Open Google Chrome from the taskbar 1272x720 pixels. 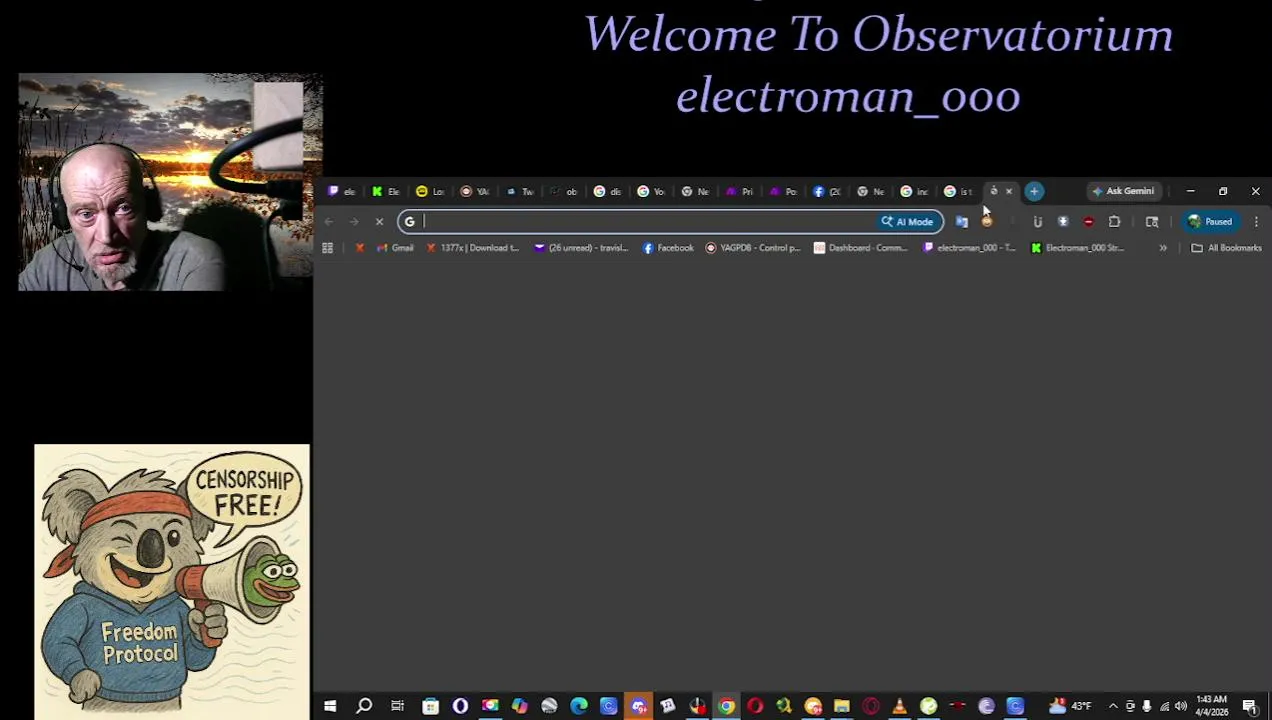click(x=727, y=707)
